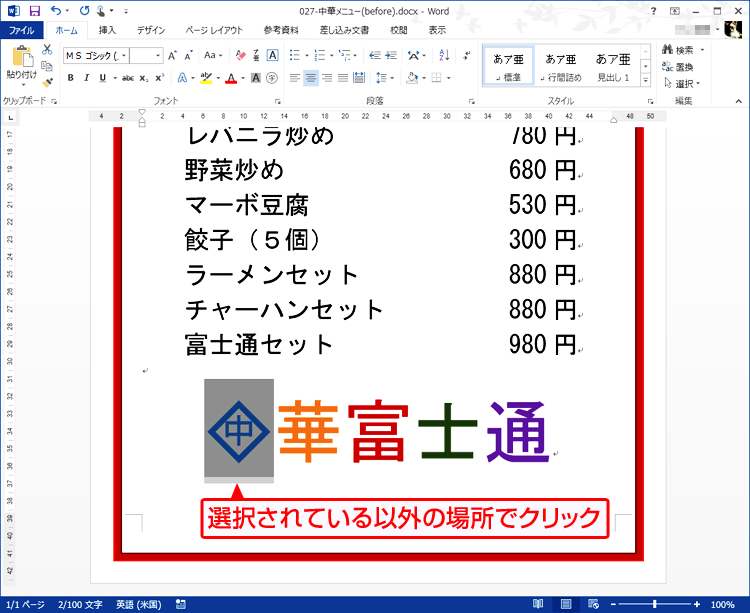Apply character border (boxed A) icon
750x613 pixels.
point(272,55)
